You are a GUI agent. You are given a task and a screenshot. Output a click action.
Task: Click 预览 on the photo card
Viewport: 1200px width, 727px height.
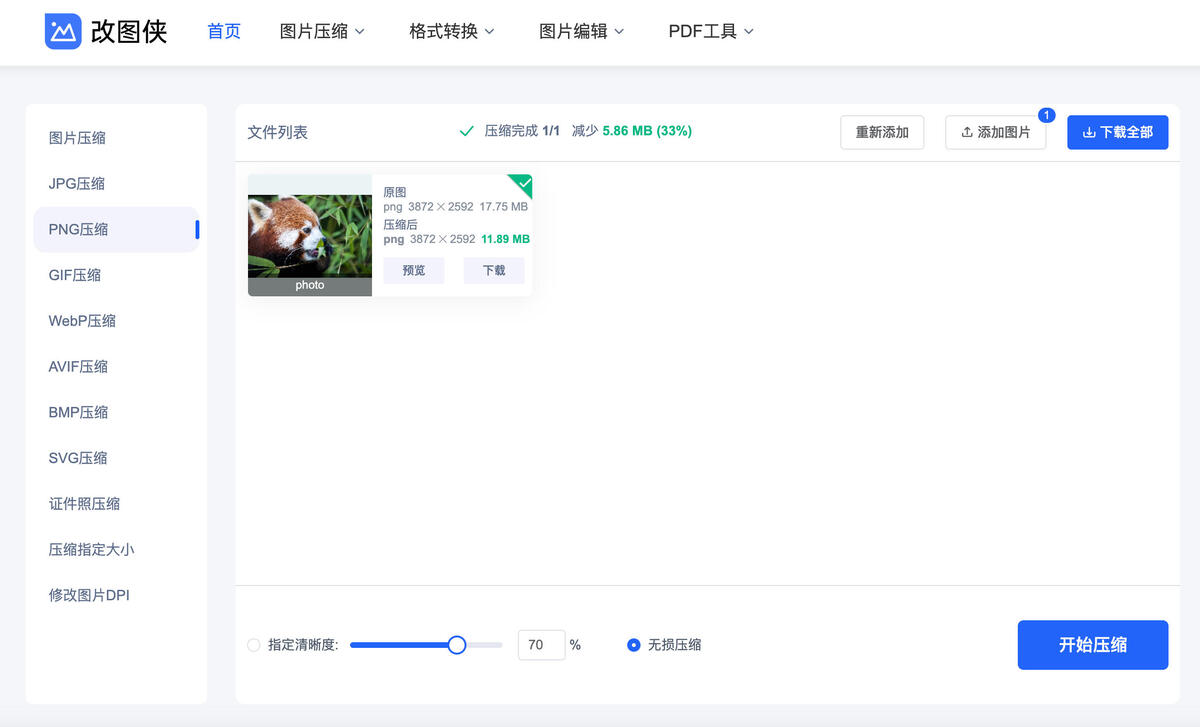pyautogui.click(x=414, y=270)
